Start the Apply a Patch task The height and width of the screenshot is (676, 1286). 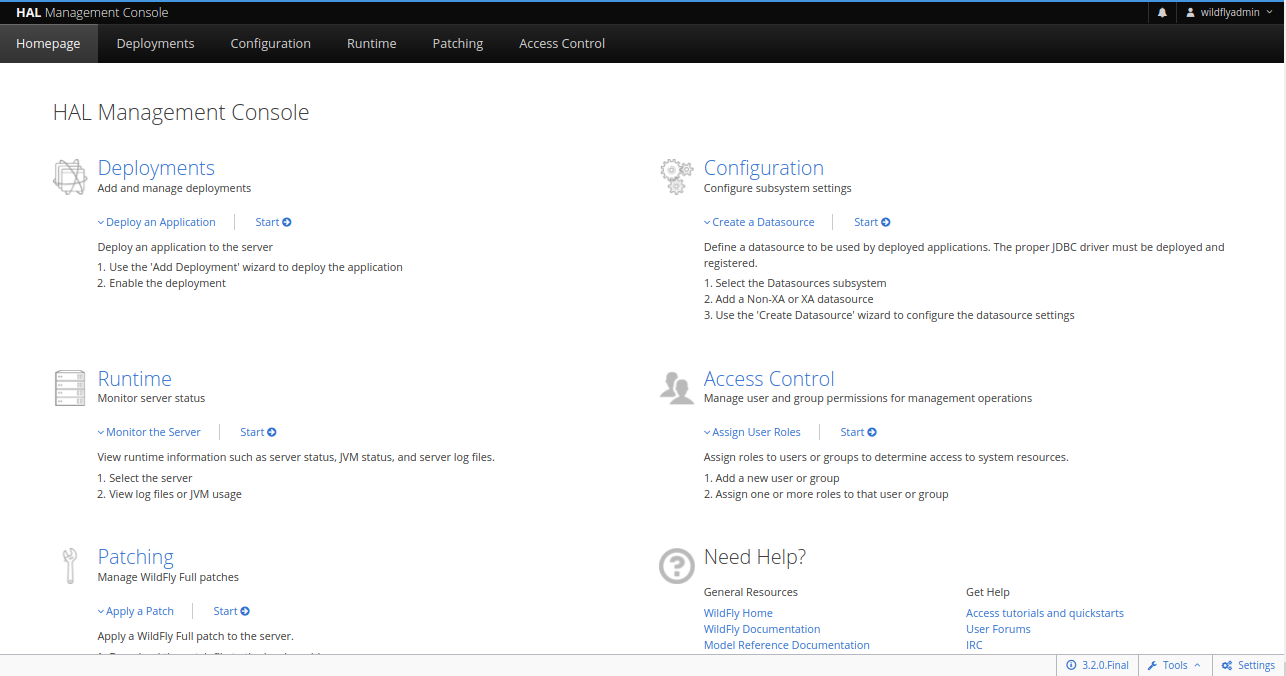(x=231, y=611)
